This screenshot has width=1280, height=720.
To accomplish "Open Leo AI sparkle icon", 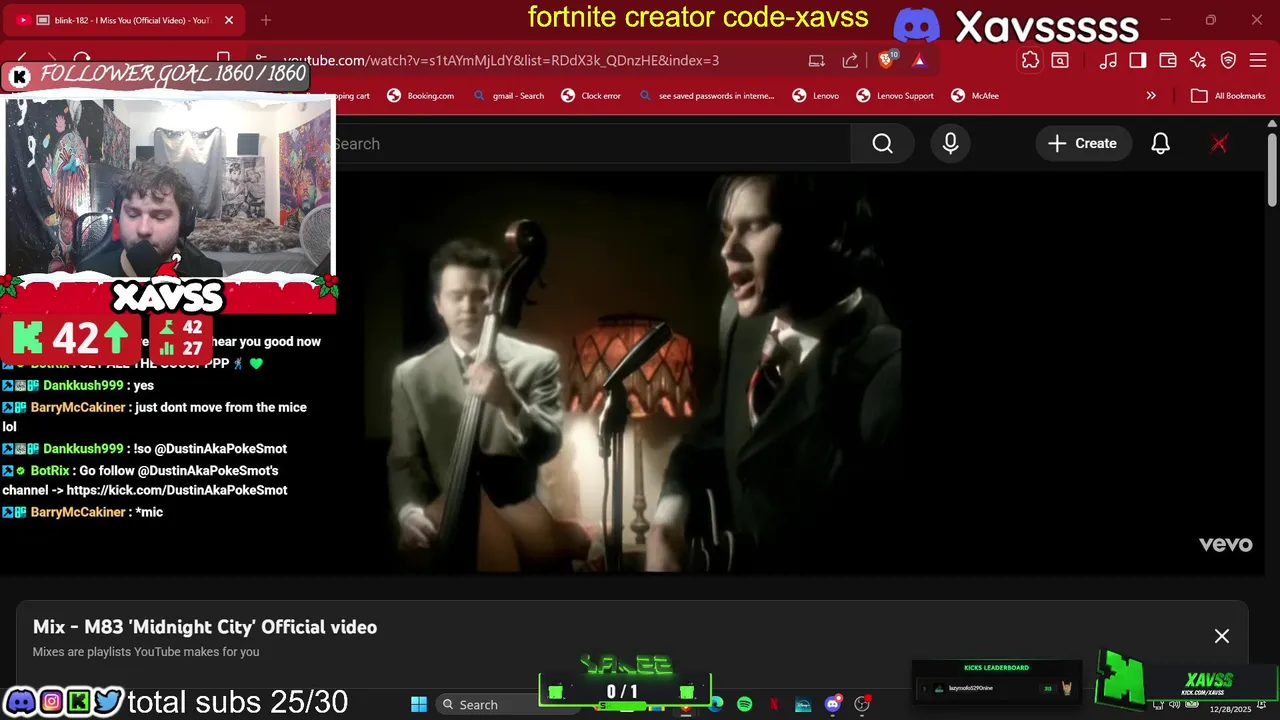I will (x=1198, y=60).
